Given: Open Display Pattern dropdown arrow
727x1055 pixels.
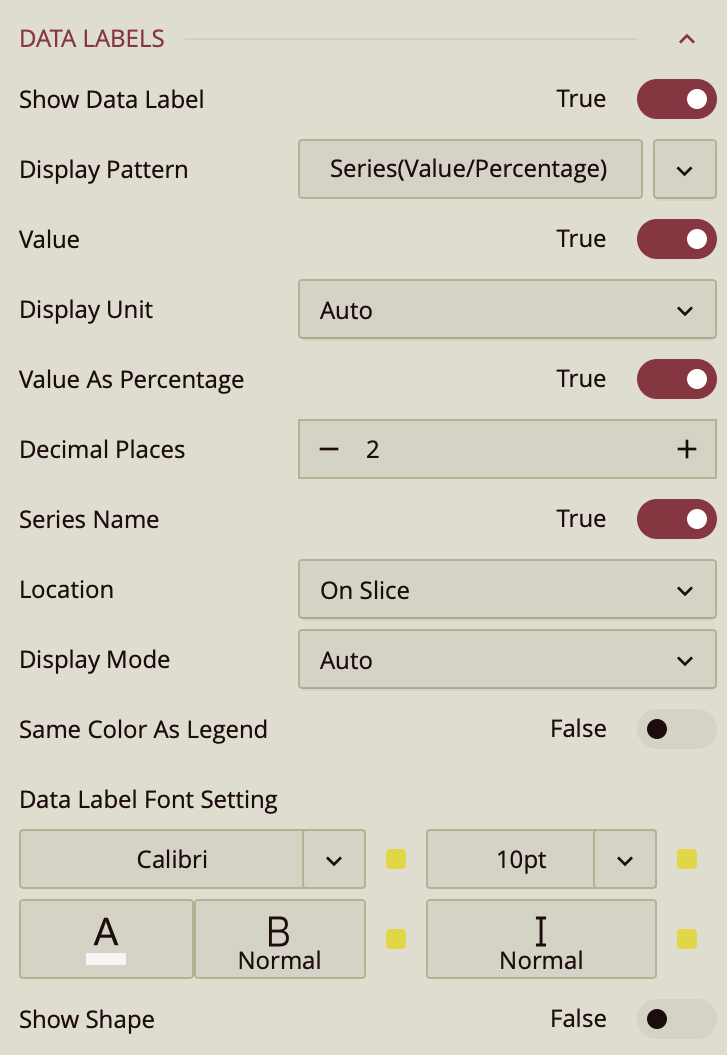Looking at the screenshot, I should click(x=684, y=170).
